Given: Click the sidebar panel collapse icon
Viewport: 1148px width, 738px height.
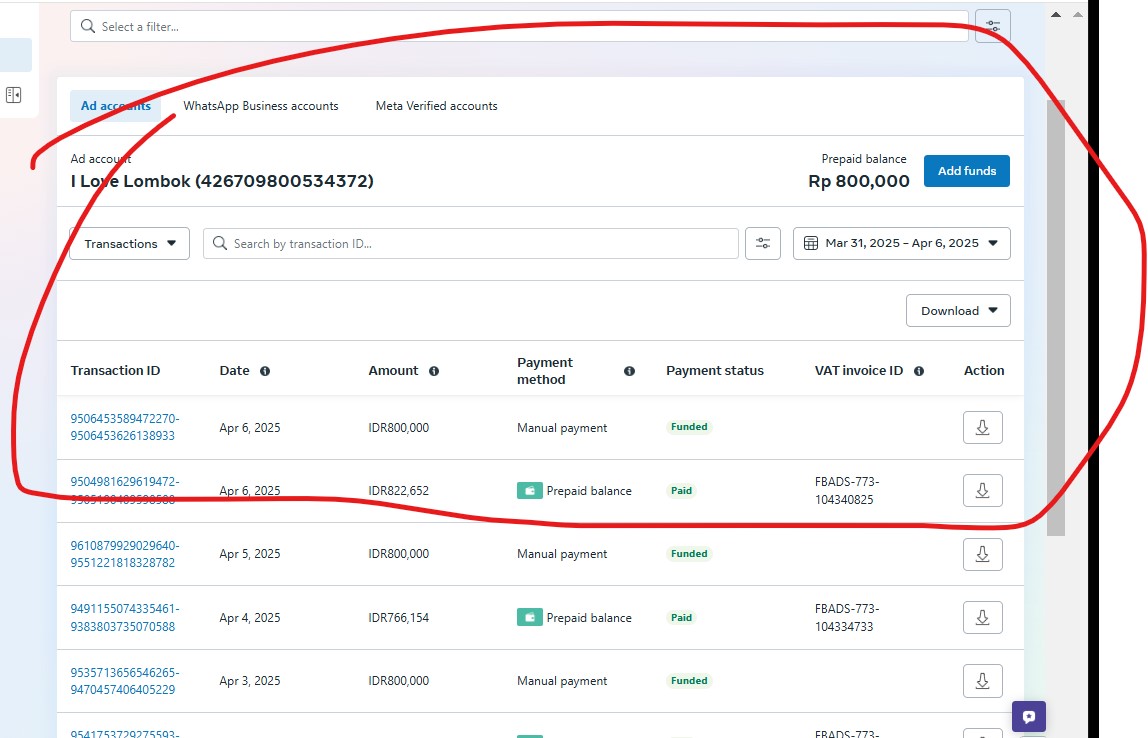Looking at the screenshot, I should (x=13, y=95).
